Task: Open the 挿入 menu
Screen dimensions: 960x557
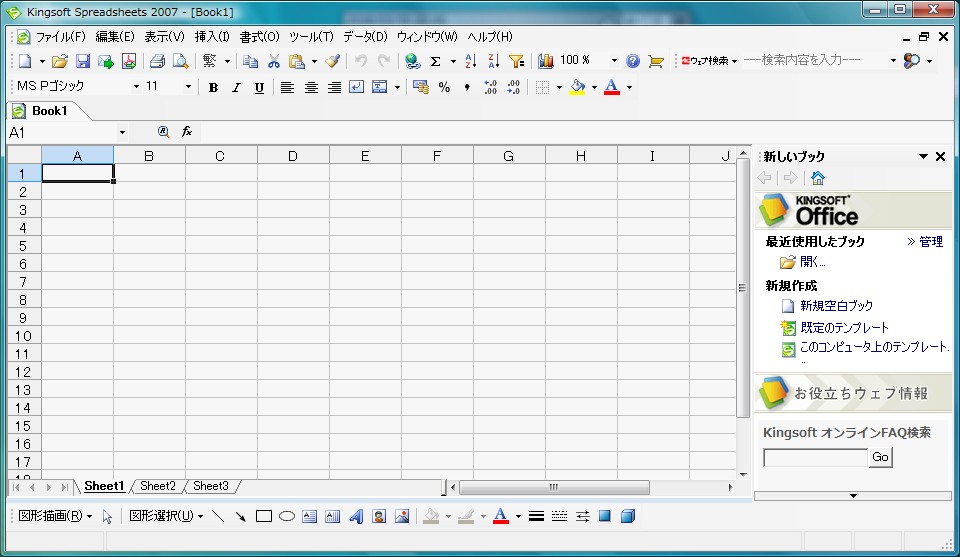Action: (x=212, y=37)
